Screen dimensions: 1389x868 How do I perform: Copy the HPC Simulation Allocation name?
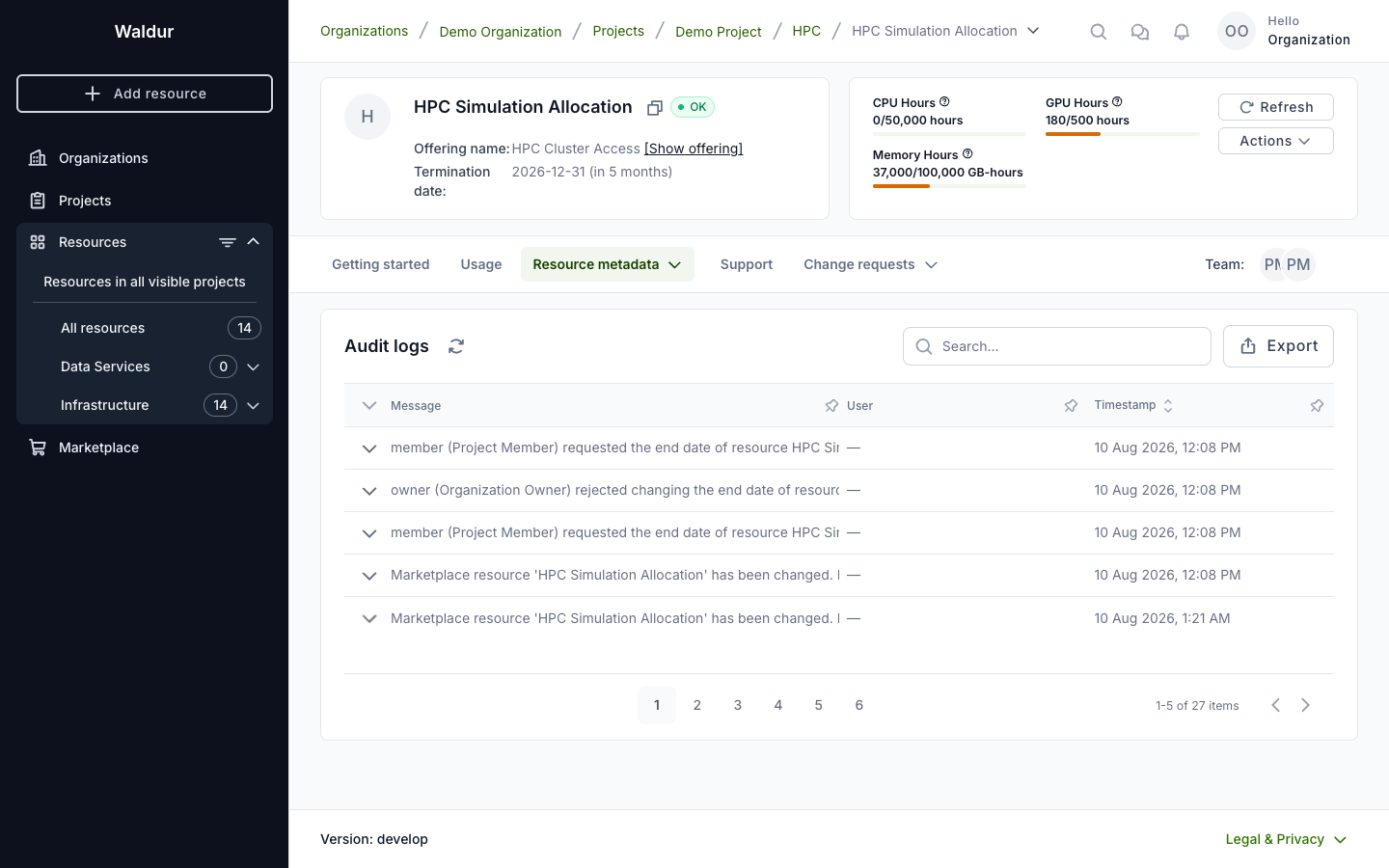point(654,108)
